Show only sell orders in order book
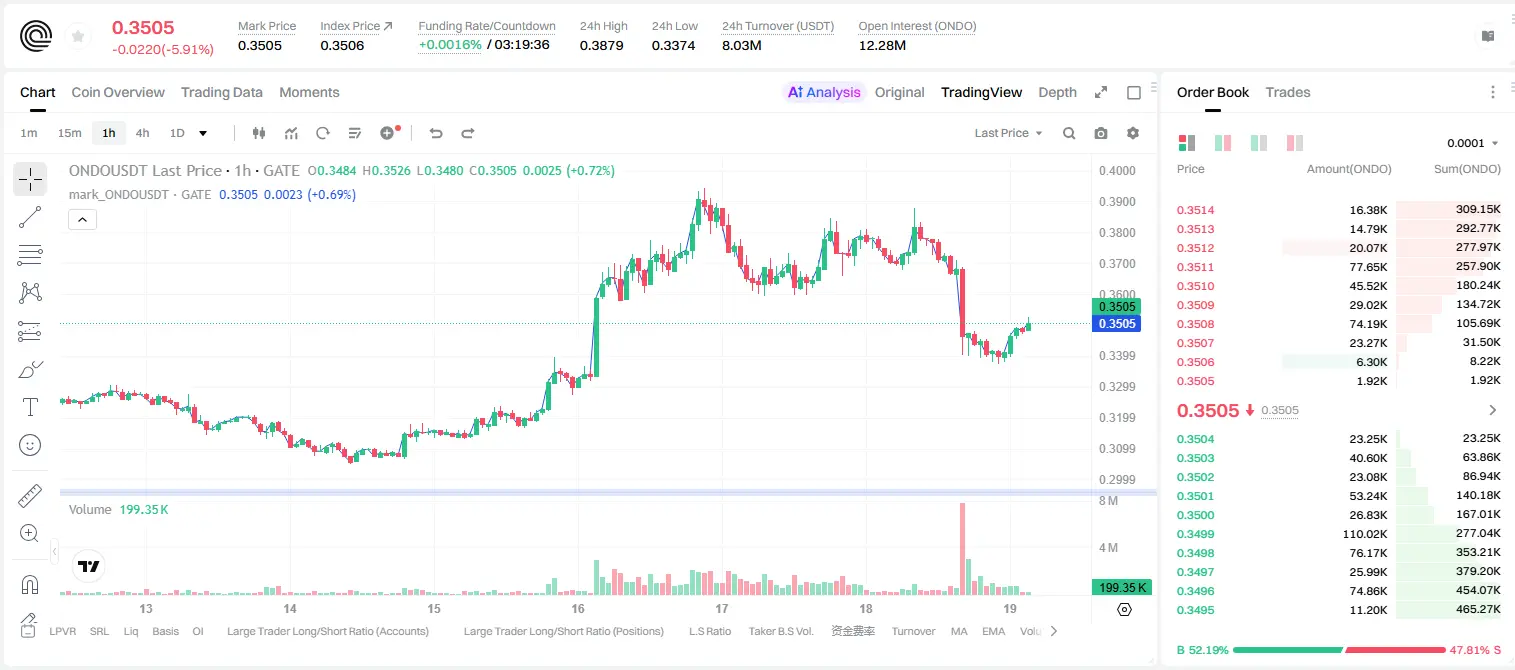 (1295, 143)
